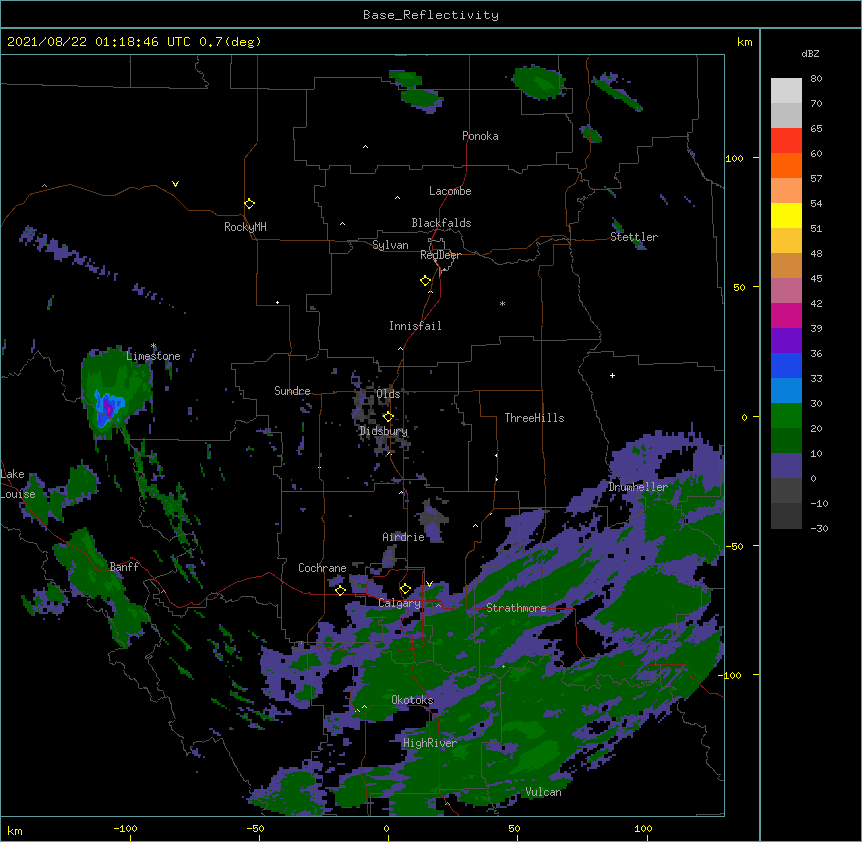
Task: Click the -50 tick on the vertical axis
Action: pyautogui.click(x=734, y=546)
